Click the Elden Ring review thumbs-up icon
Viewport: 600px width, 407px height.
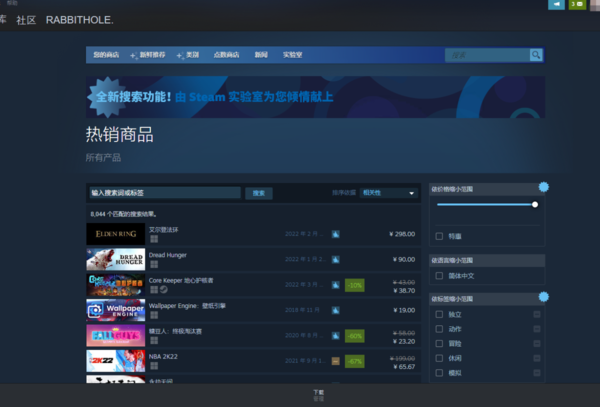(x=336, y=234)
